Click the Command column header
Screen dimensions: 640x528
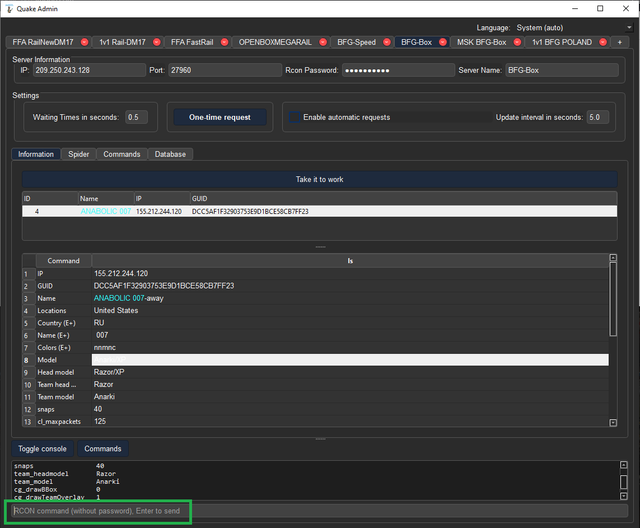(63, 261)
